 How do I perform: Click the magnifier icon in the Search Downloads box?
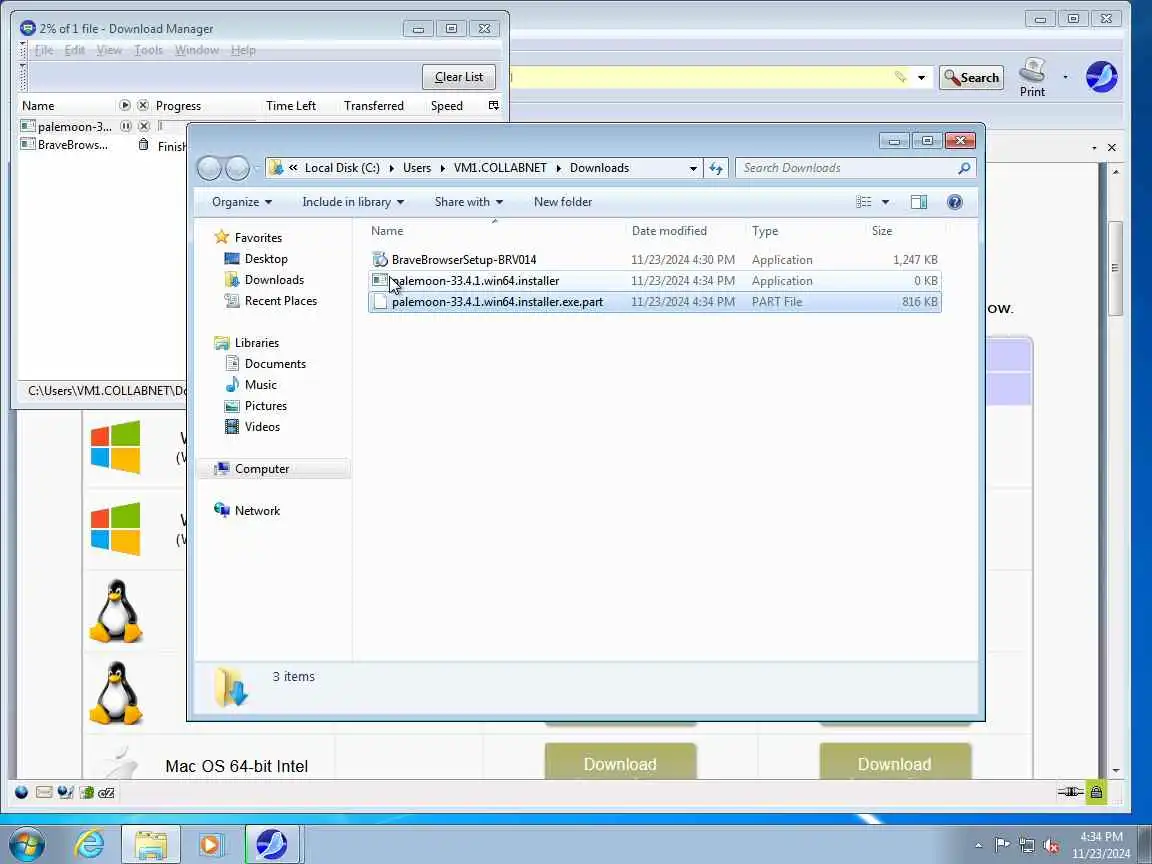click(964, 168)
